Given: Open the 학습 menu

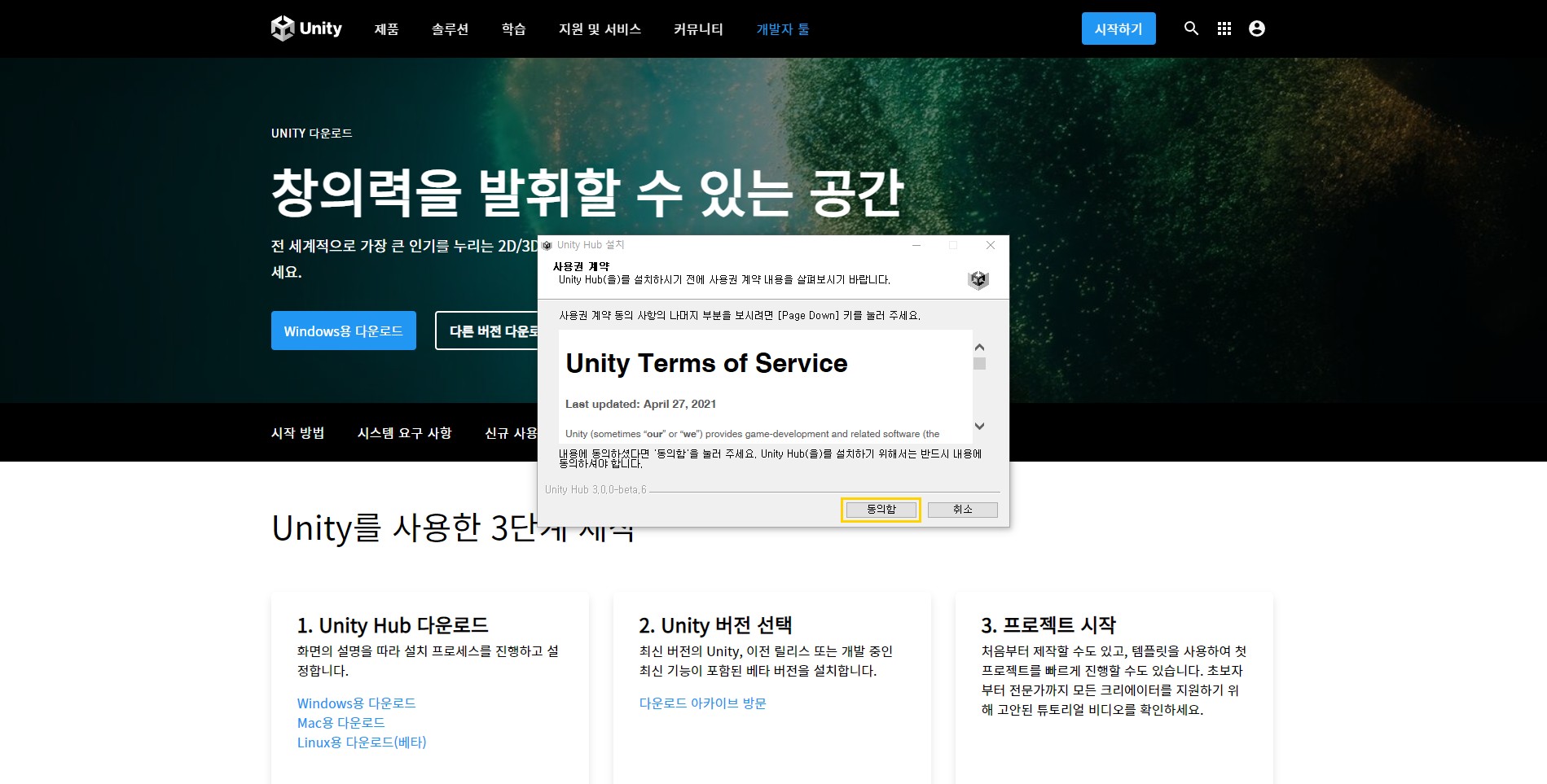Looking at the screenshot, I should click(x=513, y=29).
